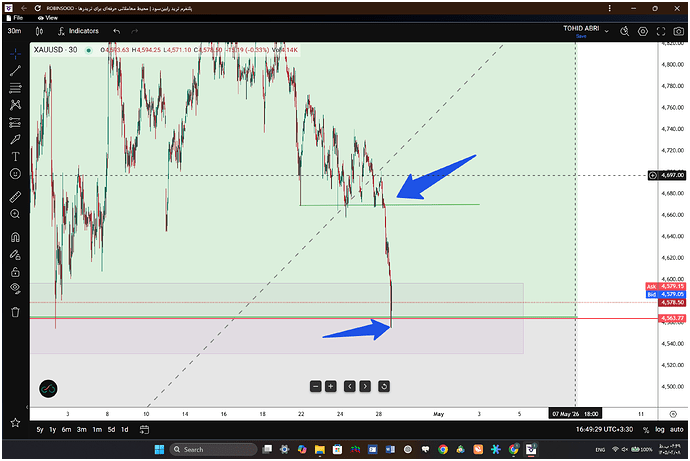
Task: Take a chart snapshot with camera icon
Action: coord(679,31)
